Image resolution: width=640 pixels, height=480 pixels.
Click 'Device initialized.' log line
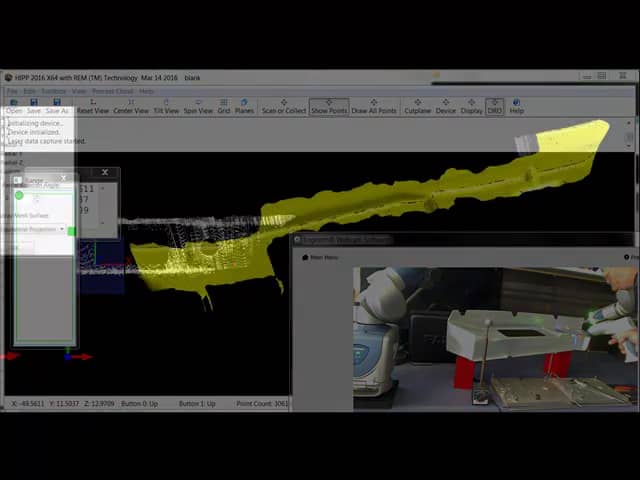coord(33,132)
